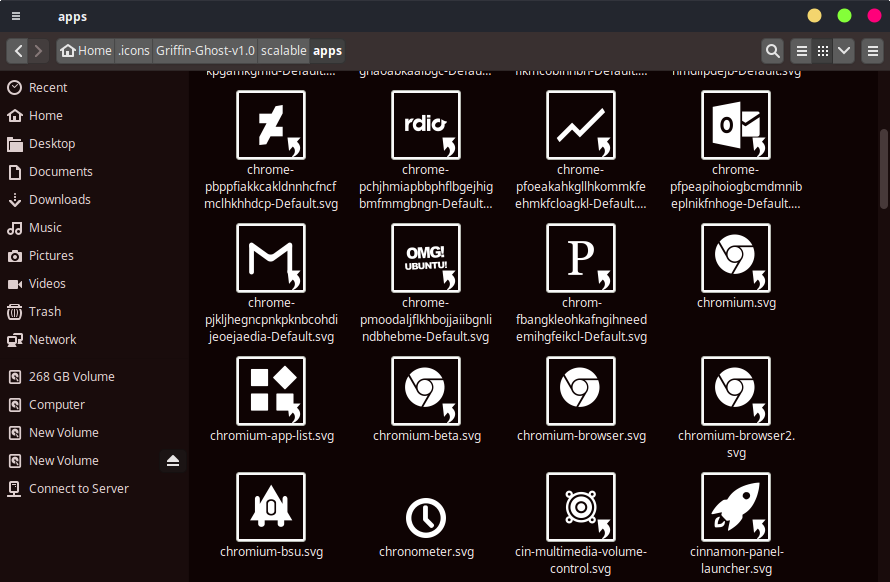Viewport: 890px width, 582px height.
Task: Select the chromium-beta.svg icon
Action: click(x=426, y=391)
